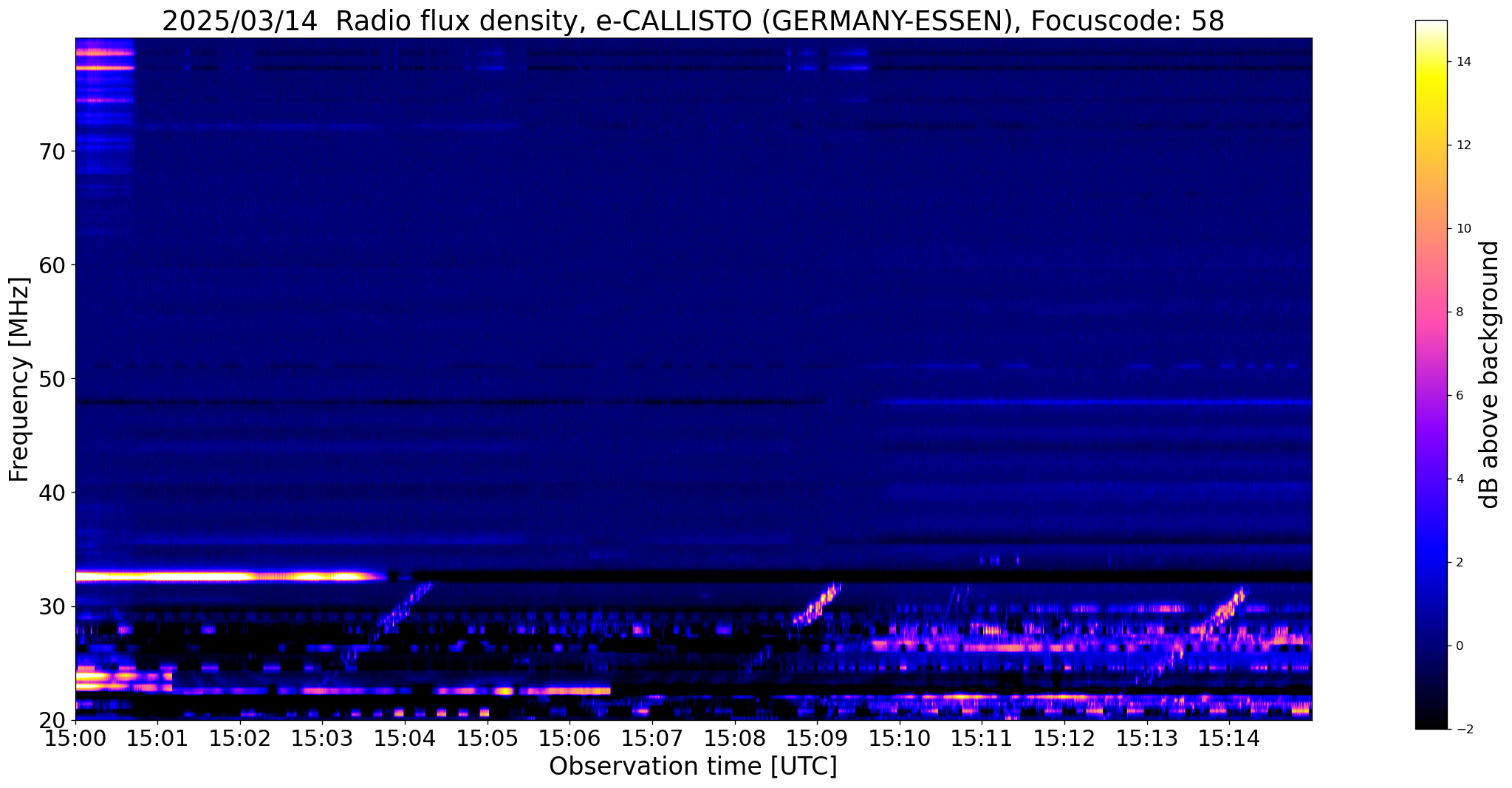This screenshot has width=1512, height=788.
Task: Click the 14 label on colorbar
Action: coord(1462,62)
